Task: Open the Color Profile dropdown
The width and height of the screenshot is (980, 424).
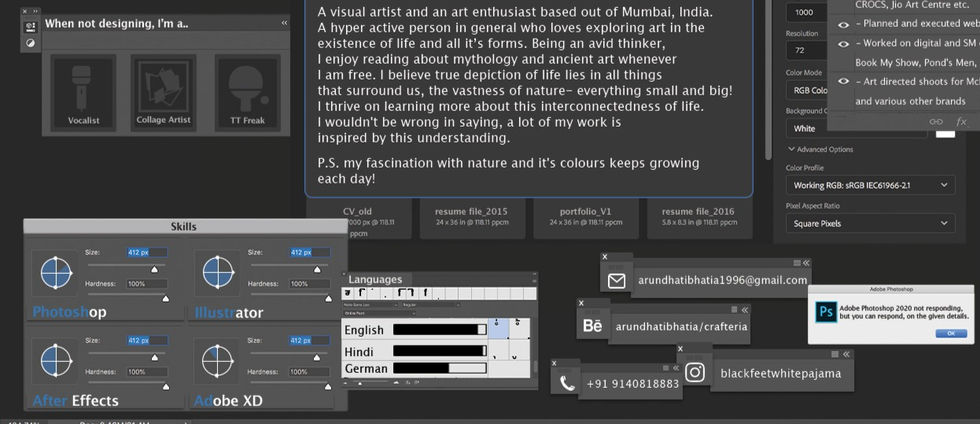Action: (870, 186)
